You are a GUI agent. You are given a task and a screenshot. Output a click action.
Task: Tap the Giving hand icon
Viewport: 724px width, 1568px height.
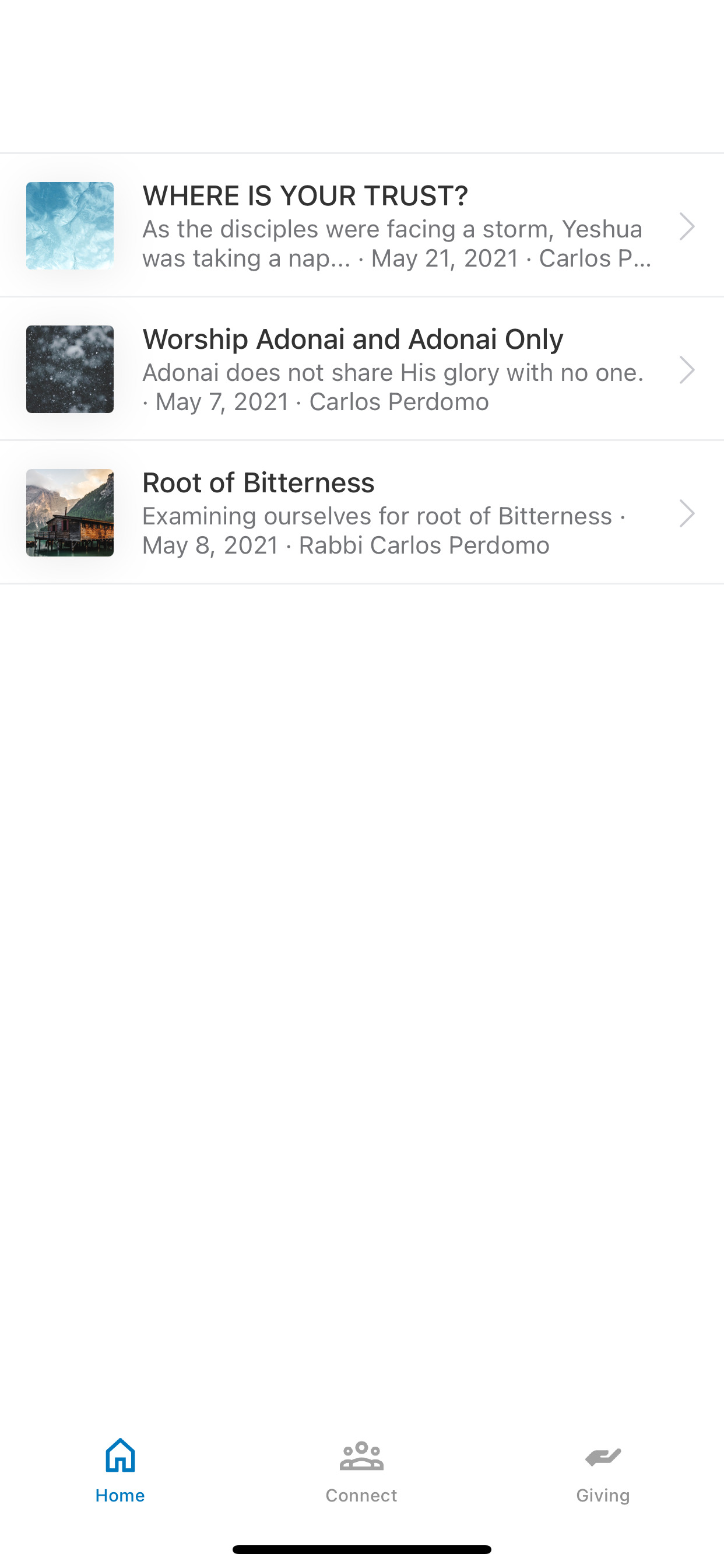(603, 1457)
